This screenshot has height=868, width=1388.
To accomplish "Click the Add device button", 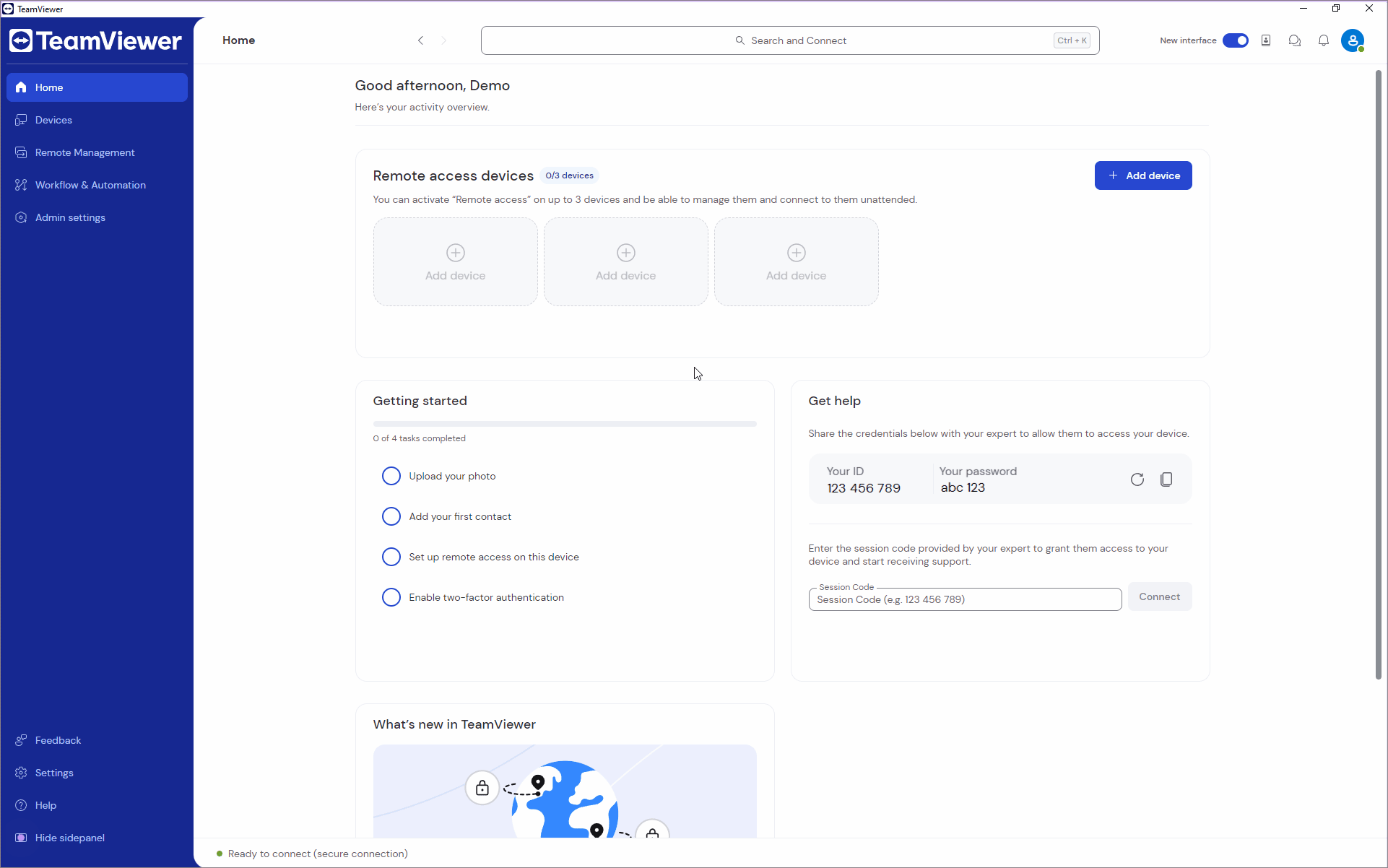I will click(1143, 175).
